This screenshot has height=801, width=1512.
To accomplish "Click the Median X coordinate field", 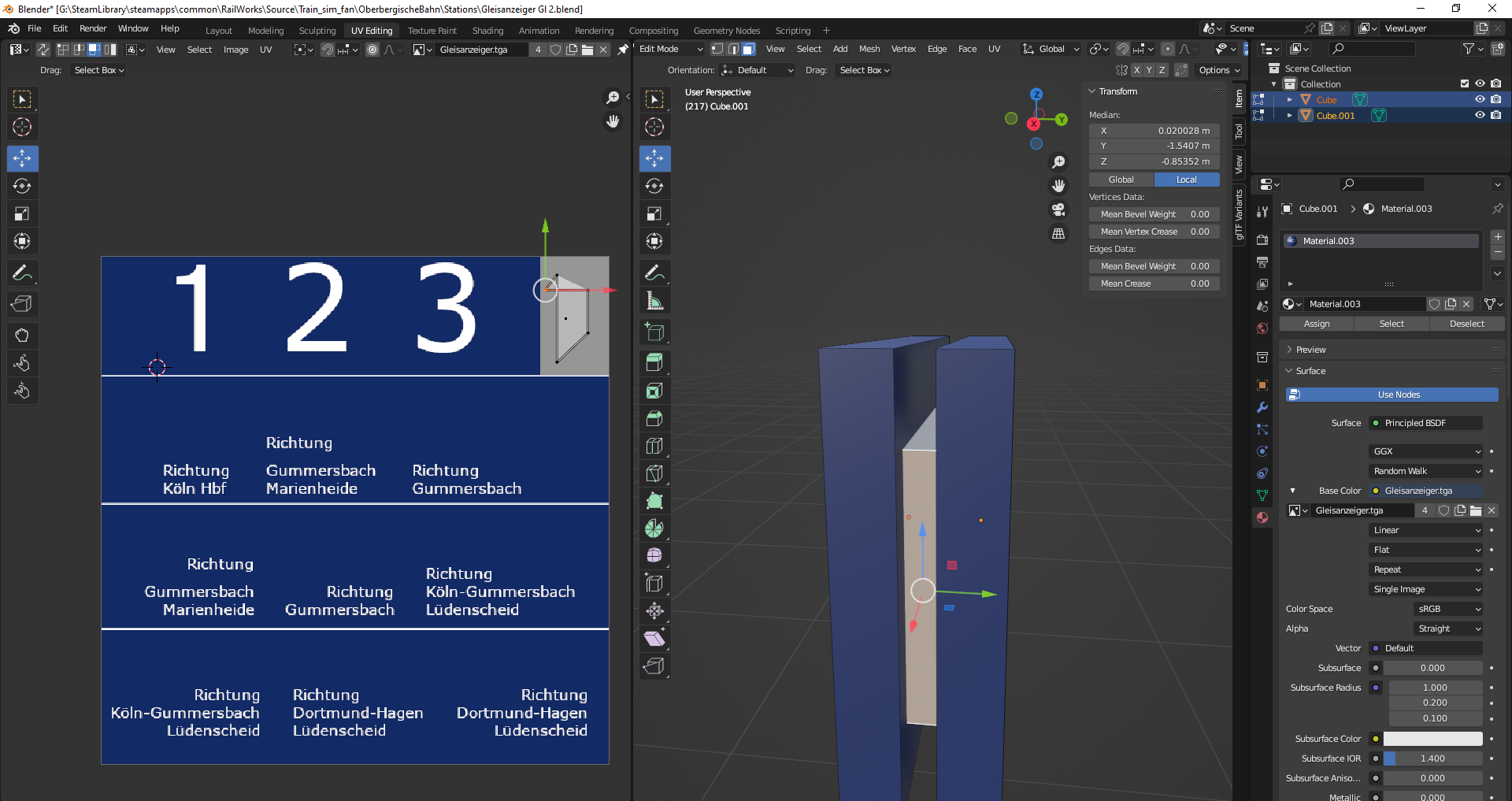I will click(1154, 131).
